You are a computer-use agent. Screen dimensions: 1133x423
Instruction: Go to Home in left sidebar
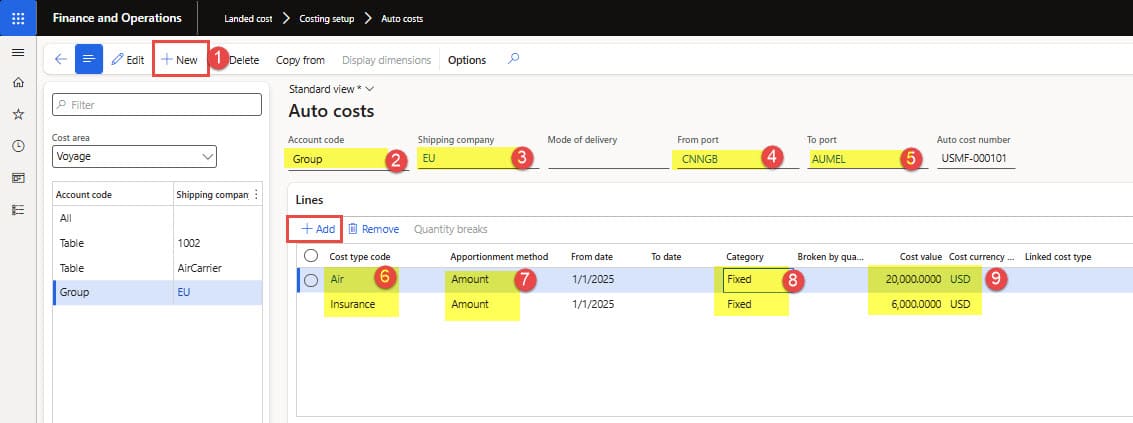(x=18, y=83)
